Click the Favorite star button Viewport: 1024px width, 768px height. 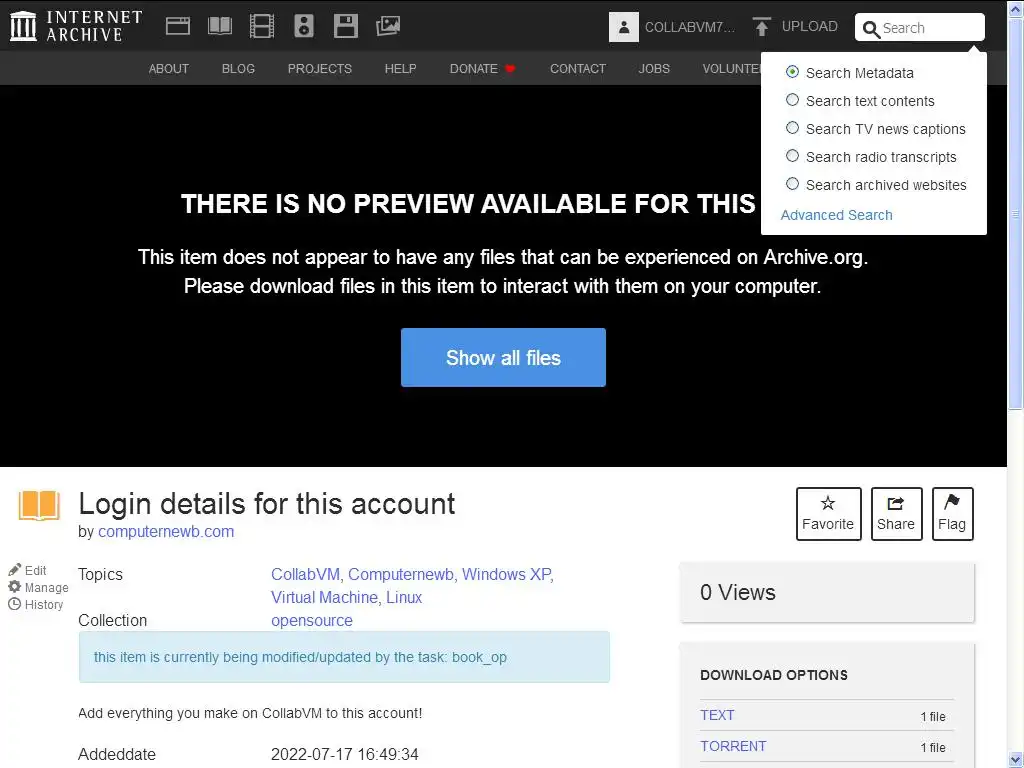[x=828, y=514]
